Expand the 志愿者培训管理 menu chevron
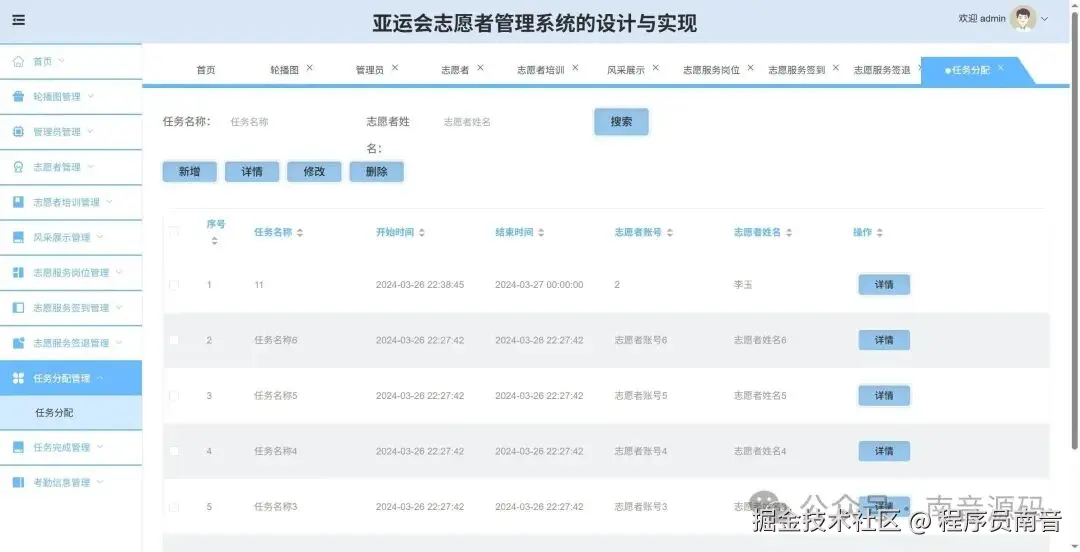The width and height of the screenshot is (1080, 552). coord(110,201)
